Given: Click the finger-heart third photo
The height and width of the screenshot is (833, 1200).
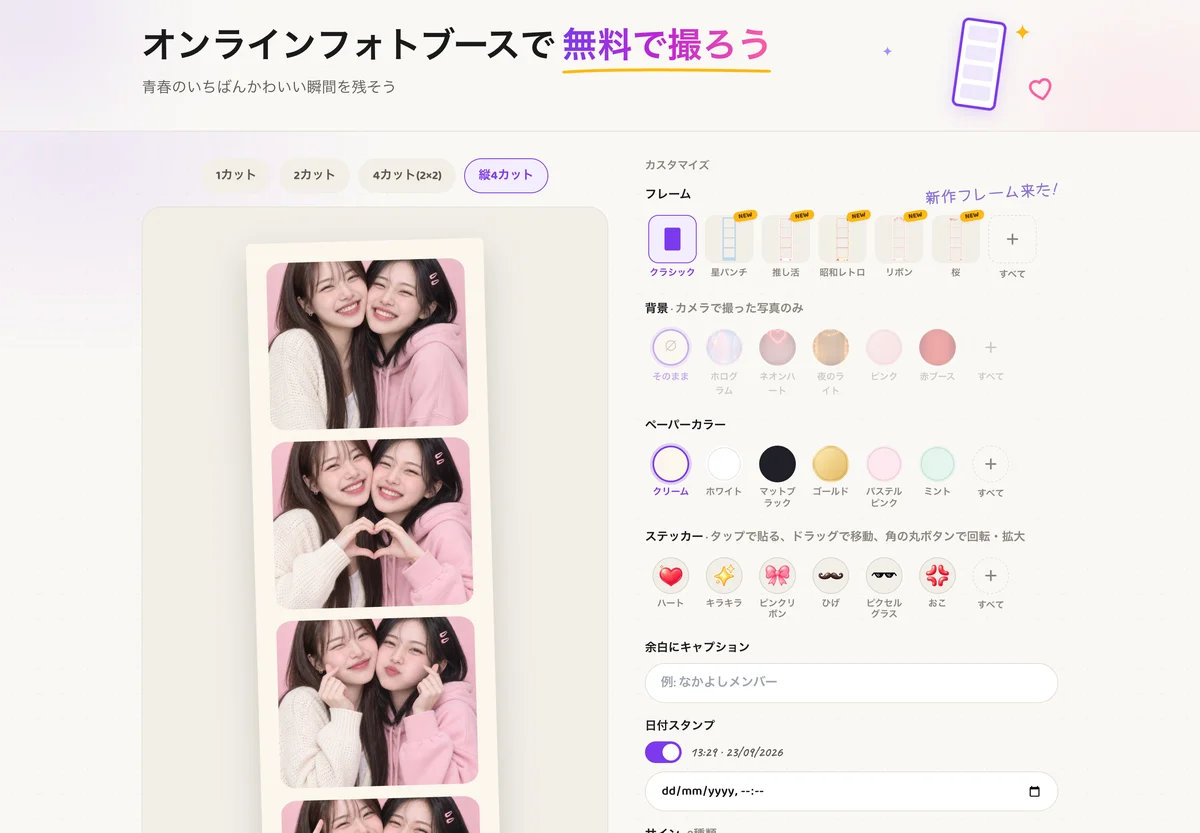Looking at the screenshot, I should (x=377, y=702).
